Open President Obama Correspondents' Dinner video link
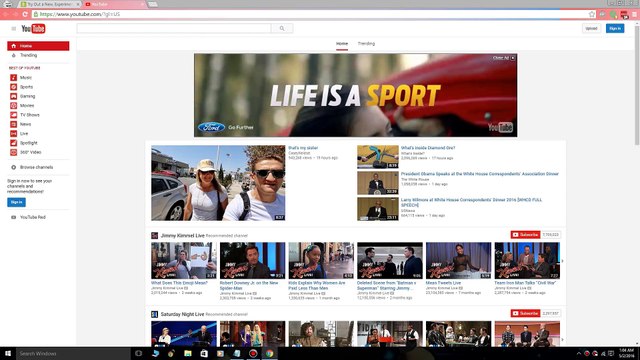The width and height of the screenshot is (640, 360). tap(480, 174)
